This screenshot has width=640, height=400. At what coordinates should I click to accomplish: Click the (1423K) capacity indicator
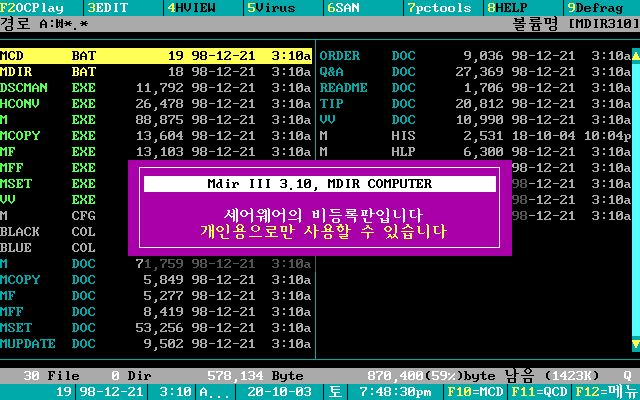tap(572, 376)
